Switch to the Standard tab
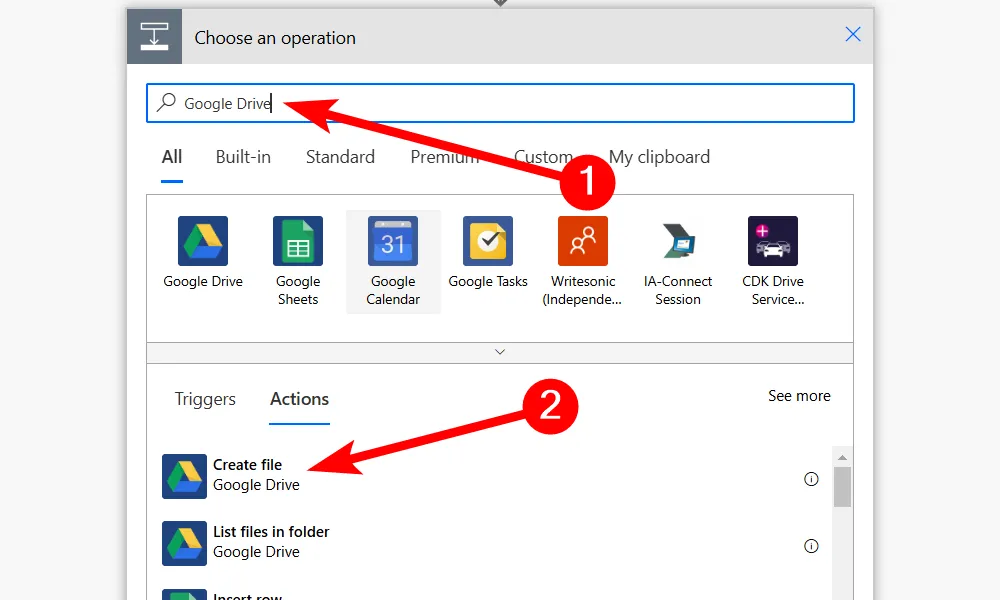 [x=340, y=157]
